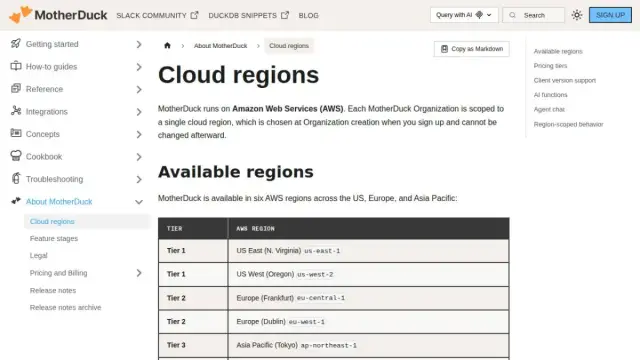Expand the Getting started section
This screenshot has height=360, width=640.
pyautogui.click(x=139, y=44)
